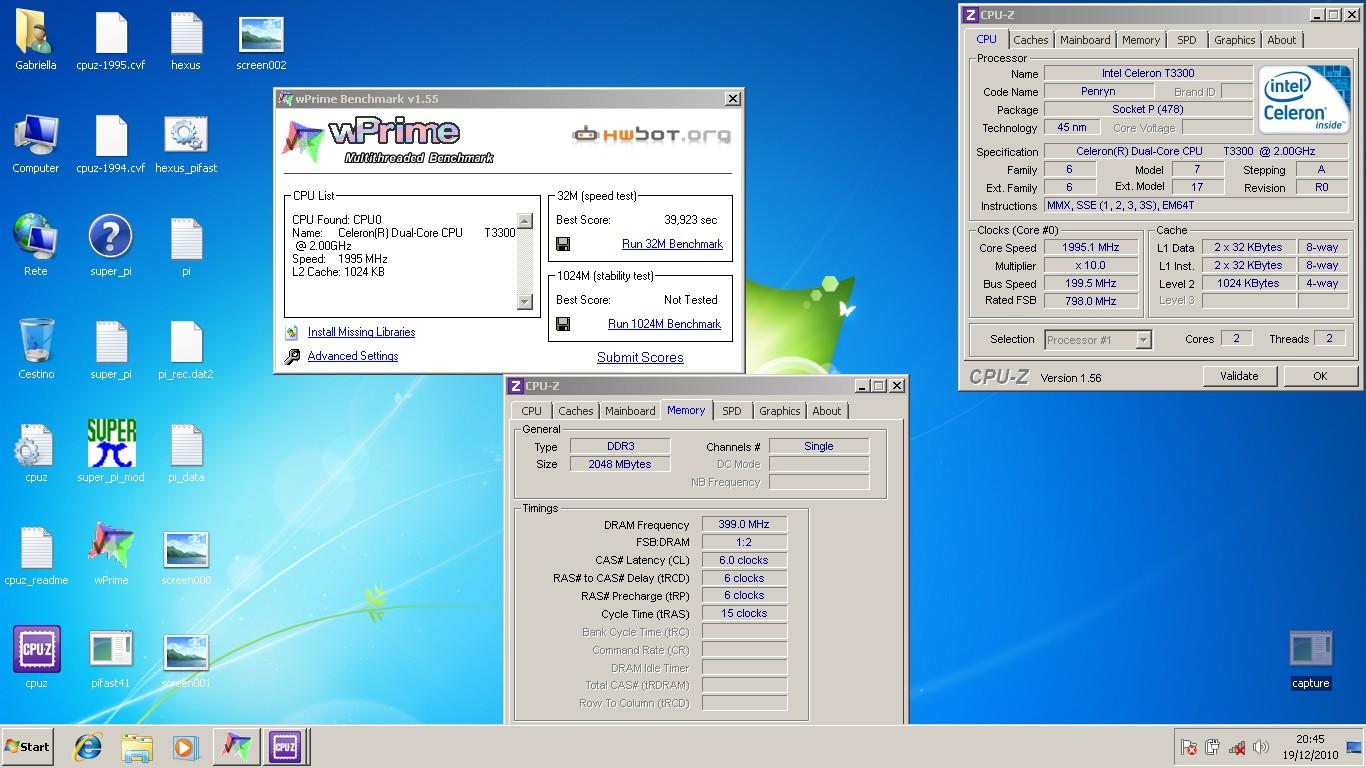Click the Intel Celeron inside logo
Screen dimensions: 1366x768
(1304, 100)
